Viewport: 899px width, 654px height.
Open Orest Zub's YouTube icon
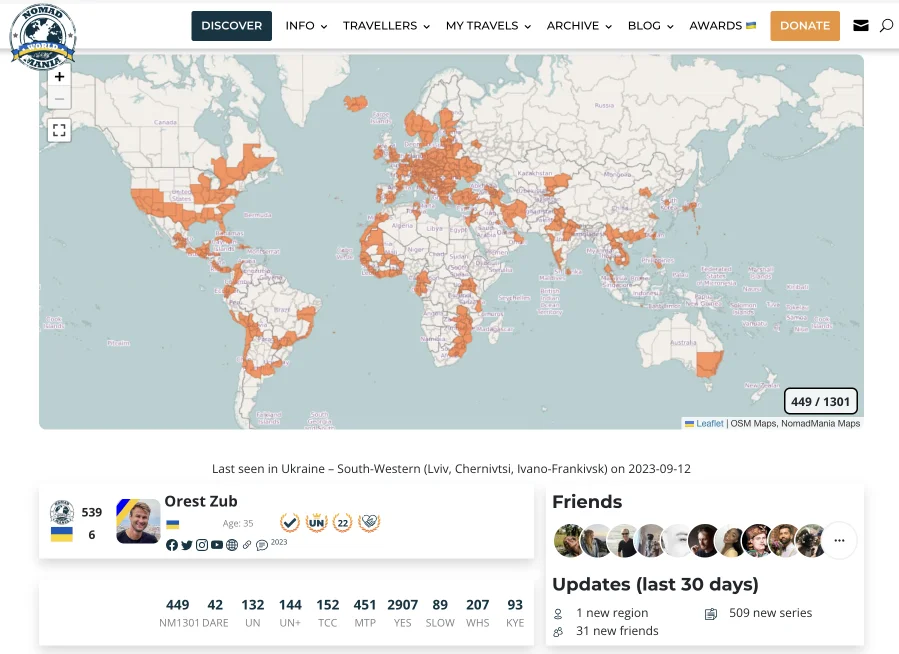coord(217,545)
